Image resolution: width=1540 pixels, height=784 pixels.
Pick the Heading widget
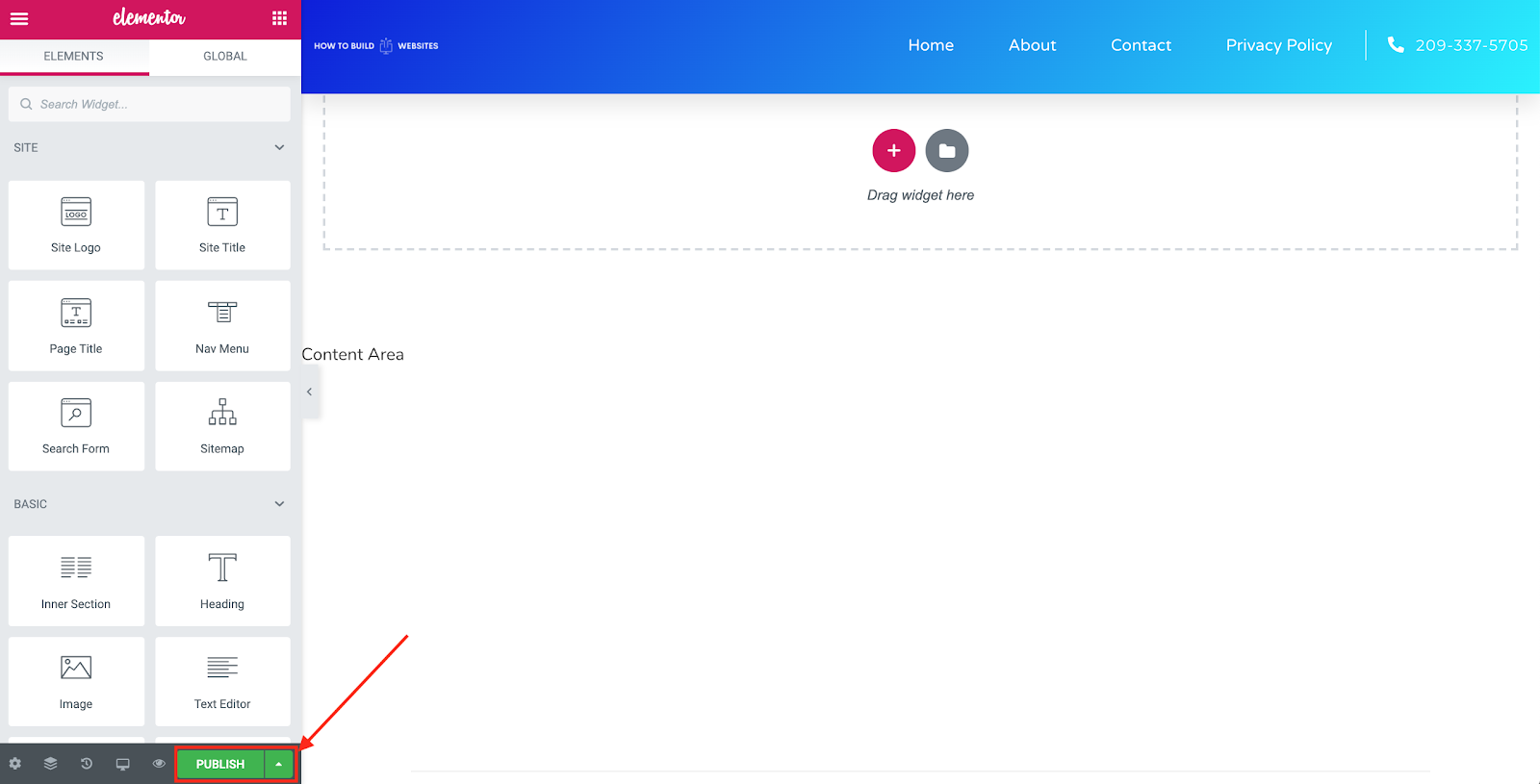click(222, 581)
